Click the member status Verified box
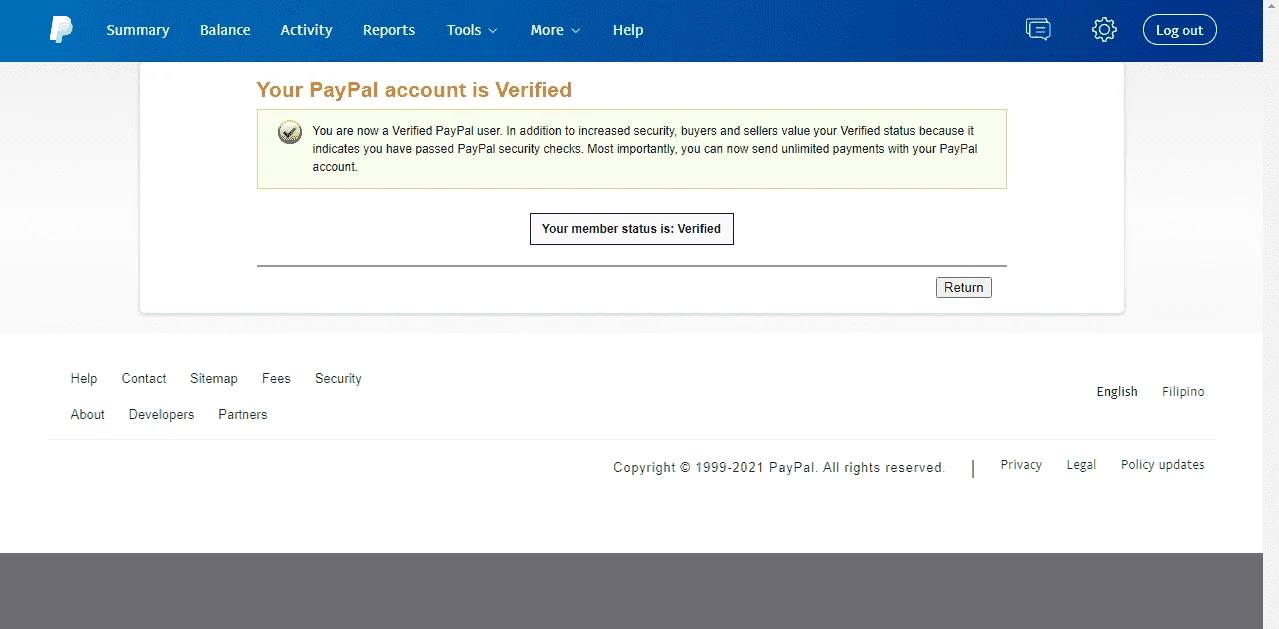 point(631,228)
